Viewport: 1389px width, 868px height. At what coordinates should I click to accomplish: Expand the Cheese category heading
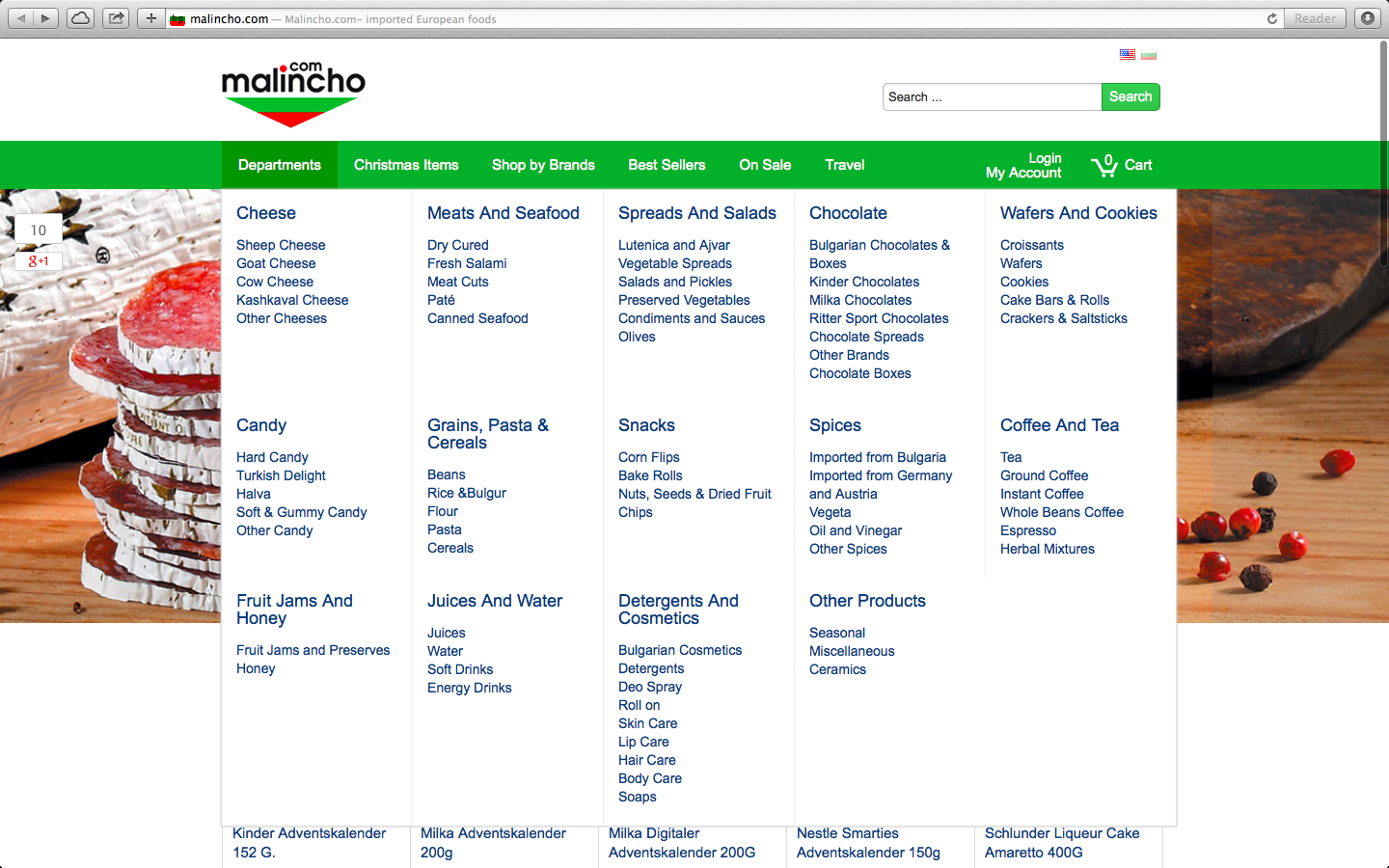[x=266, y=213]
